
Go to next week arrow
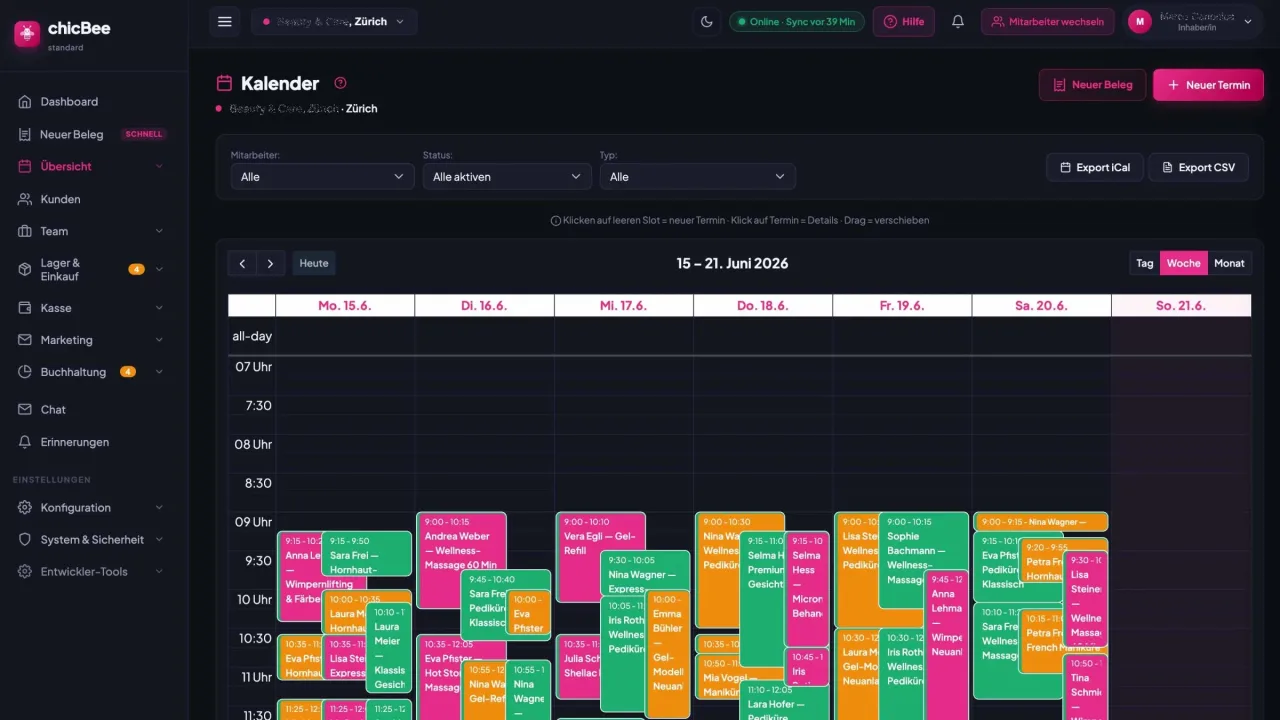[271, 263]
